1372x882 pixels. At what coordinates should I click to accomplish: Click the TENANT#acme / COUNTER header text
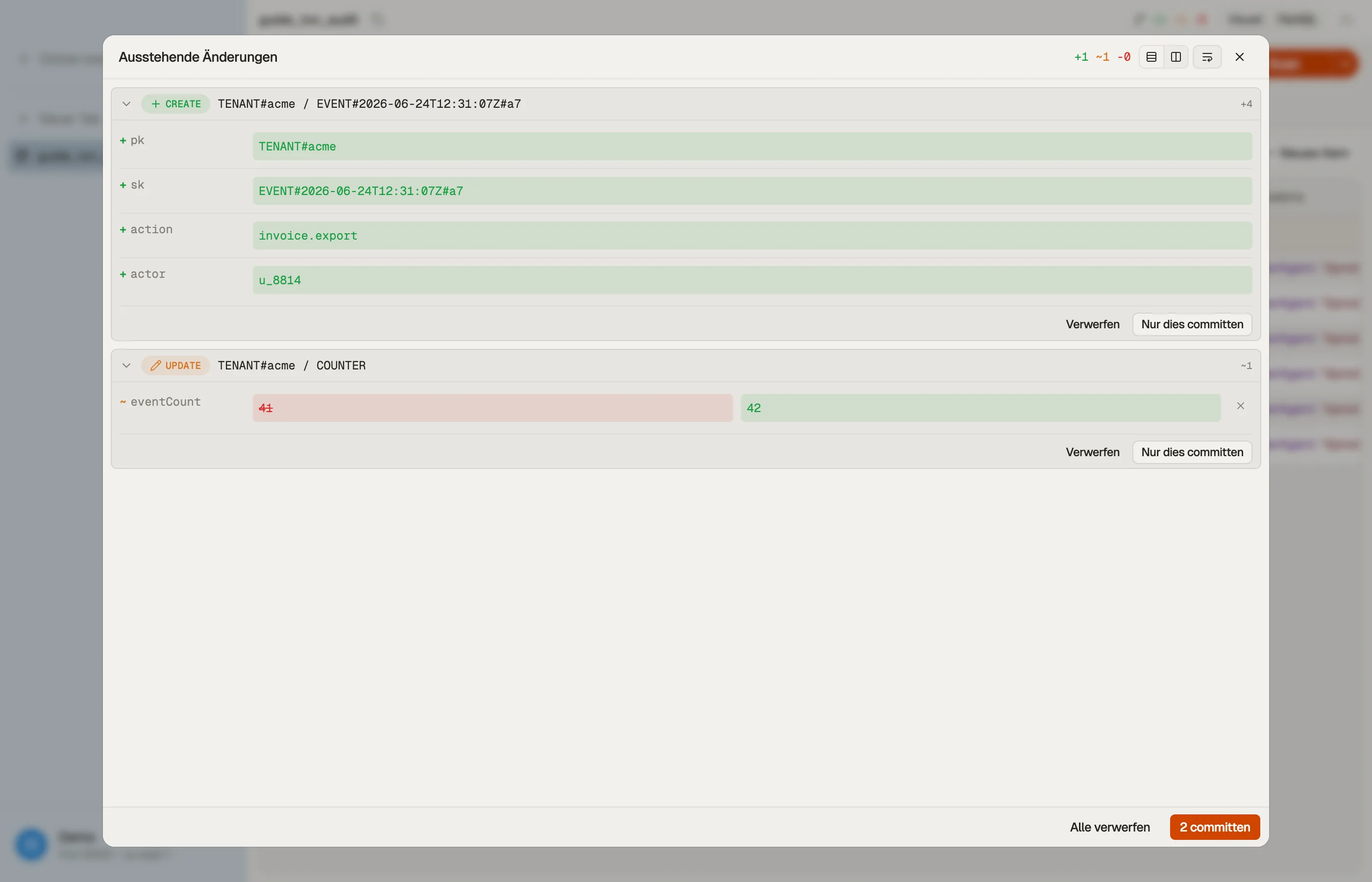point(292,366)
